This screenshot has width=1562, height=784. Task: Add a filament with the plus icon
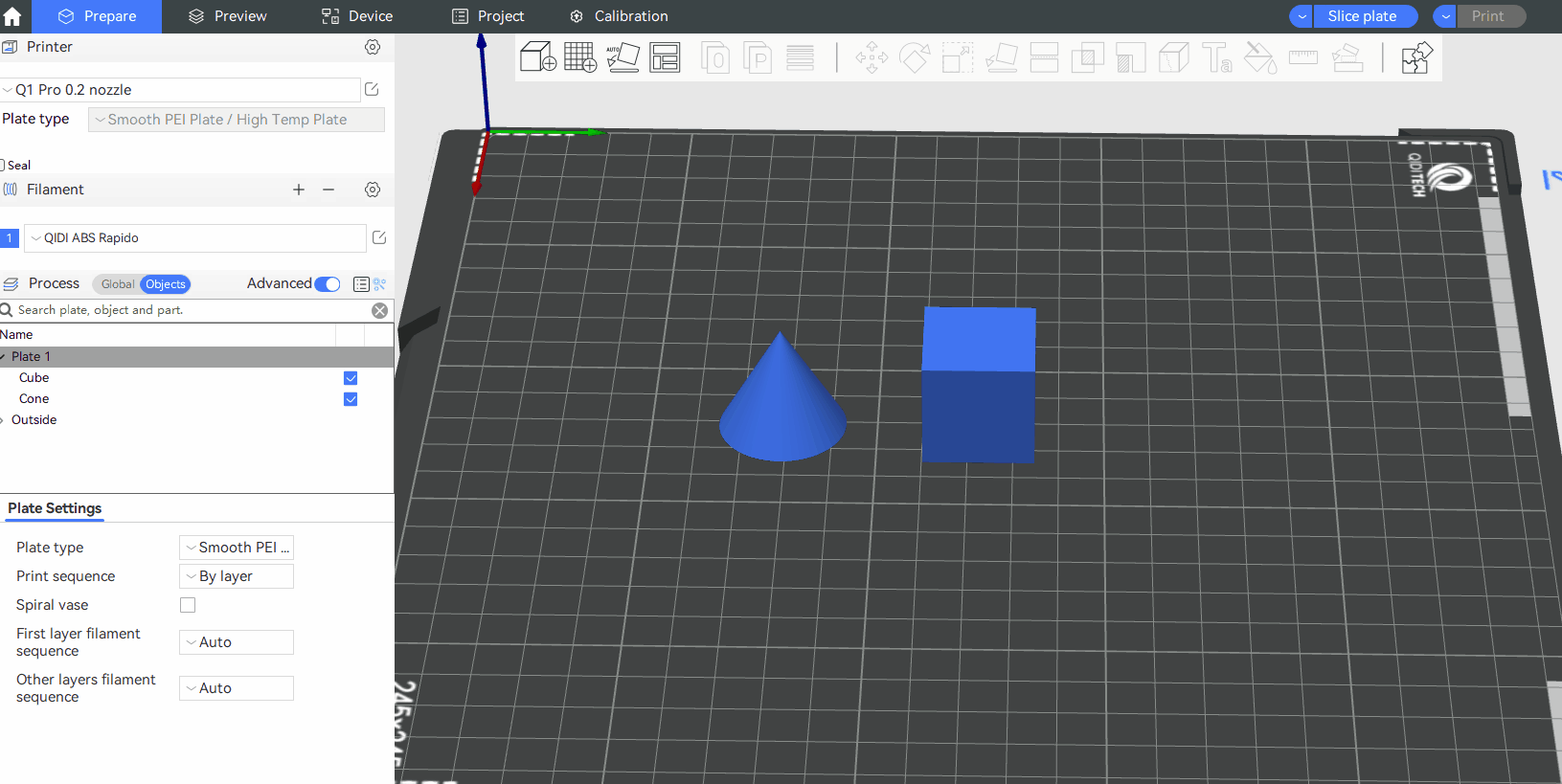pos(299,190)
